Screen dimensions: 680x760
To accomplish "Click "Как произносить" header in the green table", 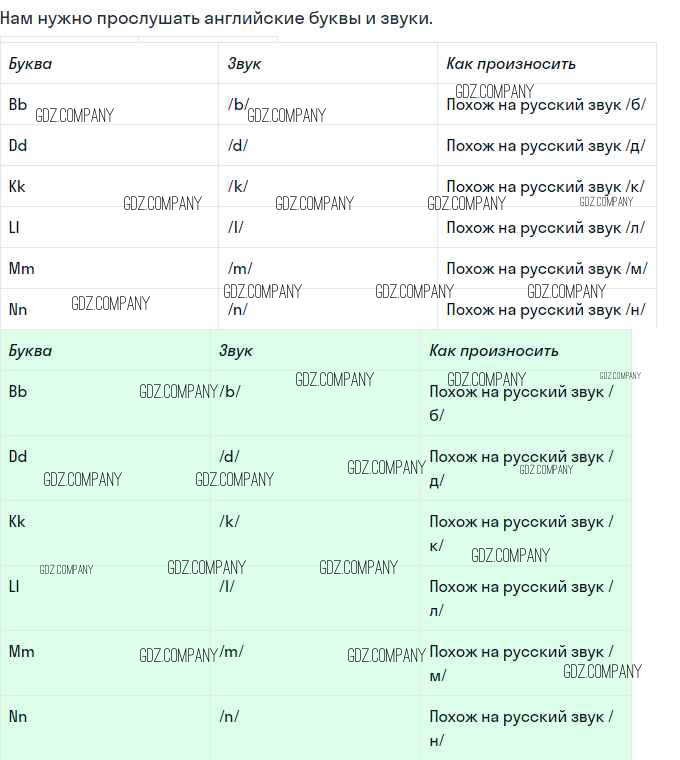I will pos(494,351).
